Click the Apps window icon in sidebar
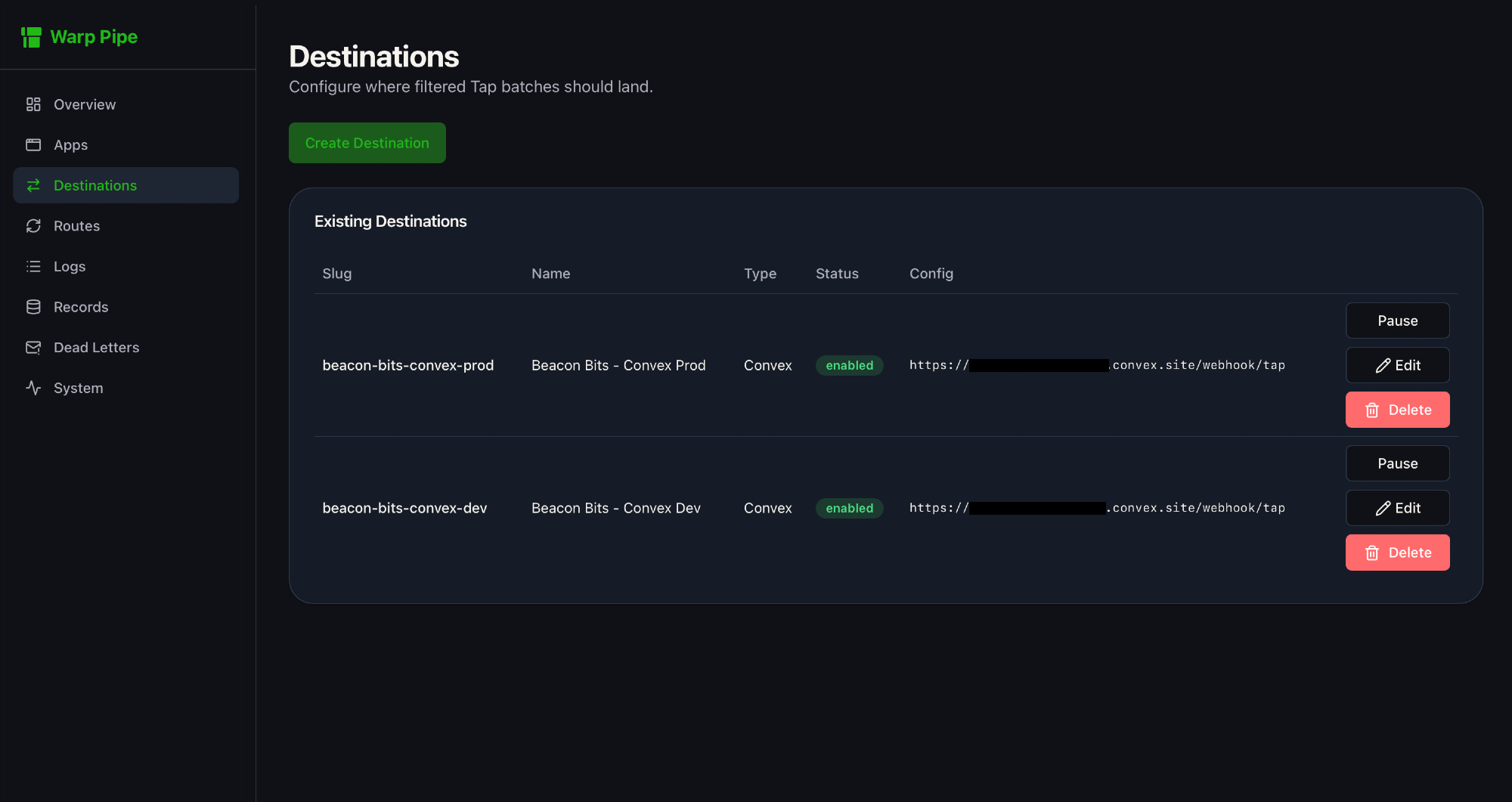Image resolution: width=1512 pixels, height=802 pixels. [33, 144]
